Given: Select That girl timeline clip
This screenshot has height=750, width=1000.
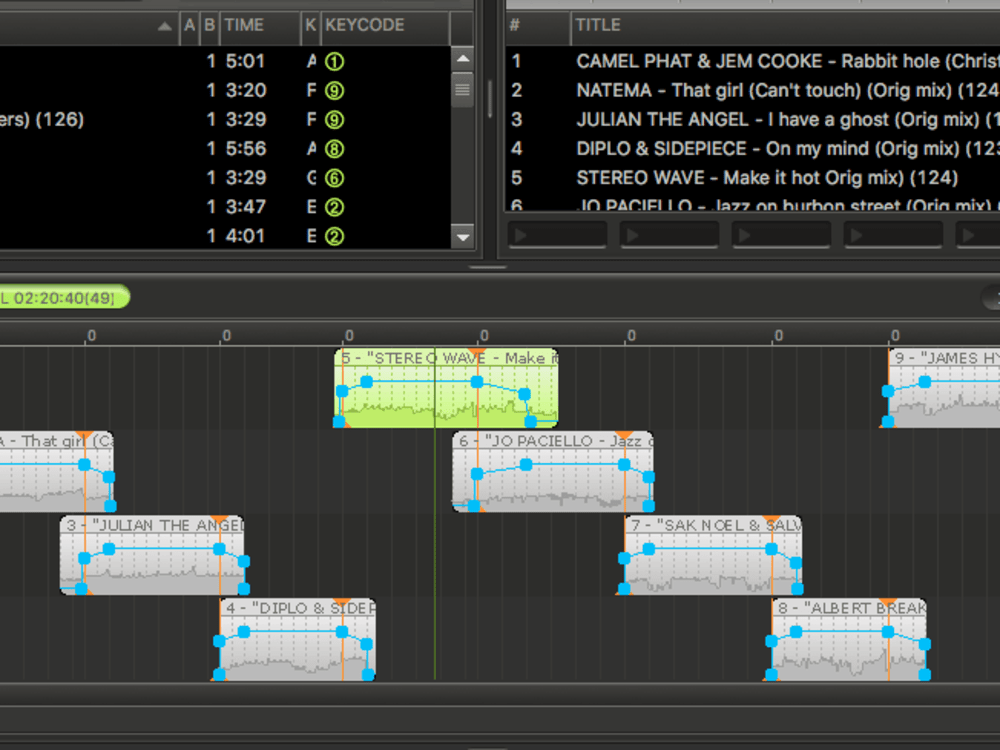Looking at the screenshot, I should pyautogui.click(x=56, y=471).
